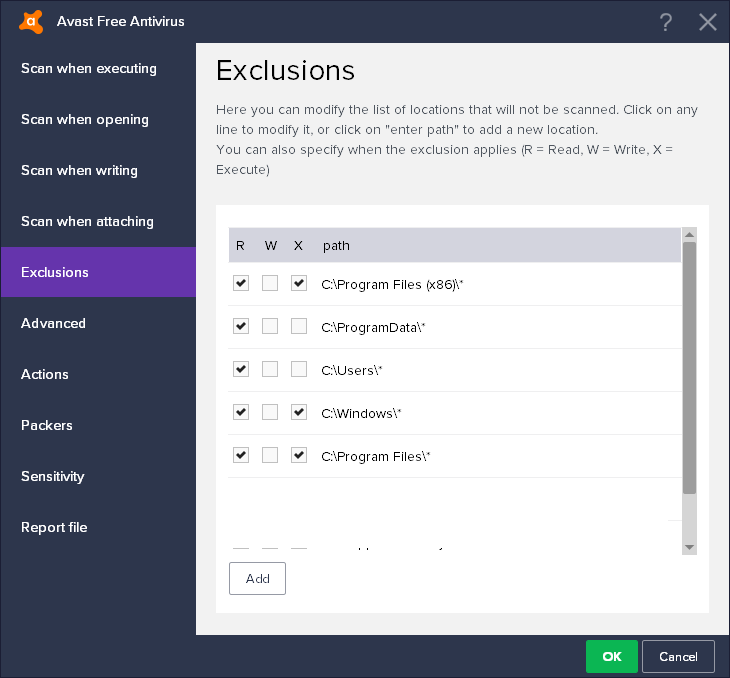Enable Execute for C:\Users\*

point(299,370)
